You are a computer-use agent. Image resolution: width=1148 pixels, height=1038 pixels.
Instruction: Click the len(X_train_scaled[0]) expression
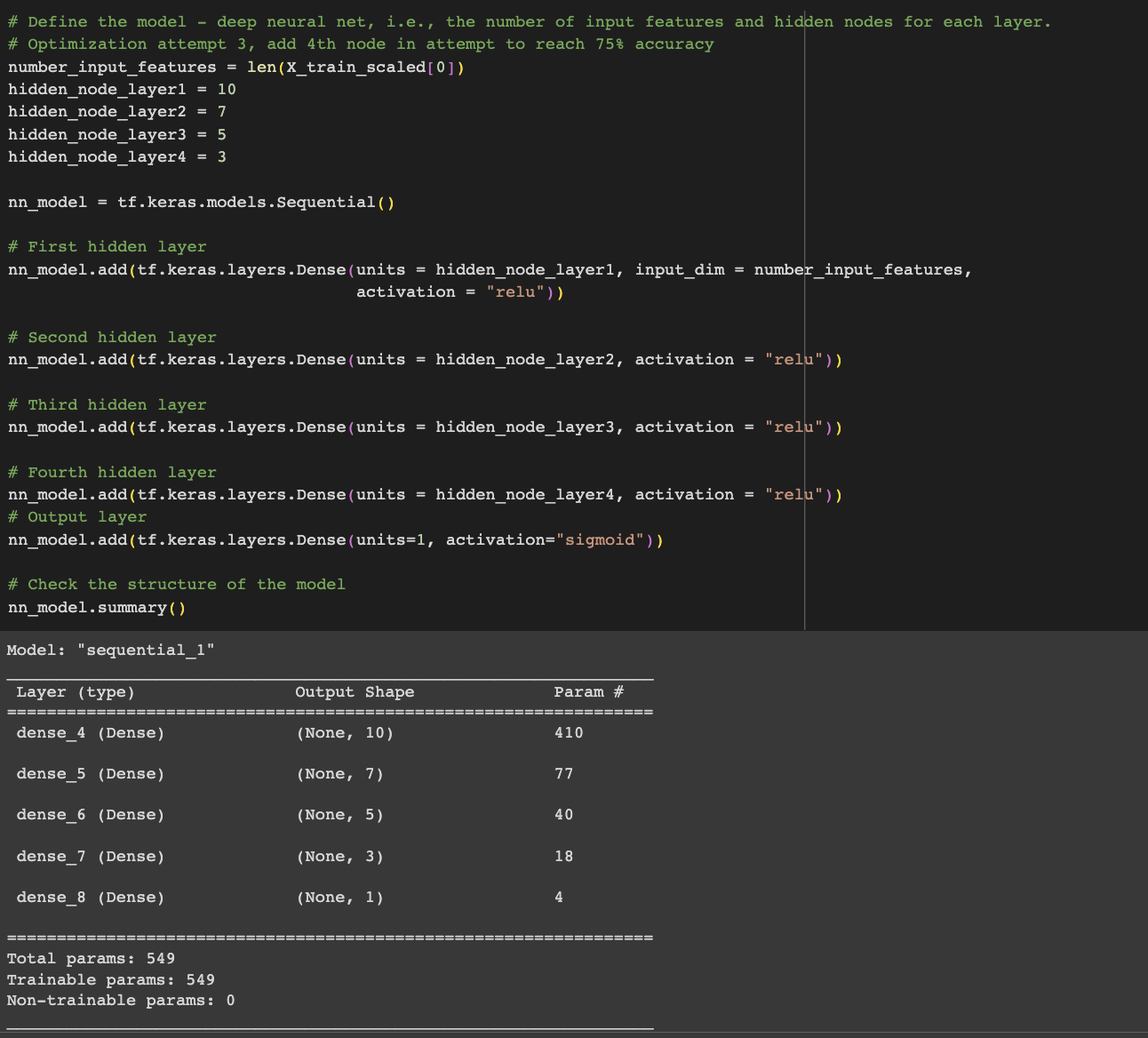(355, 67)
